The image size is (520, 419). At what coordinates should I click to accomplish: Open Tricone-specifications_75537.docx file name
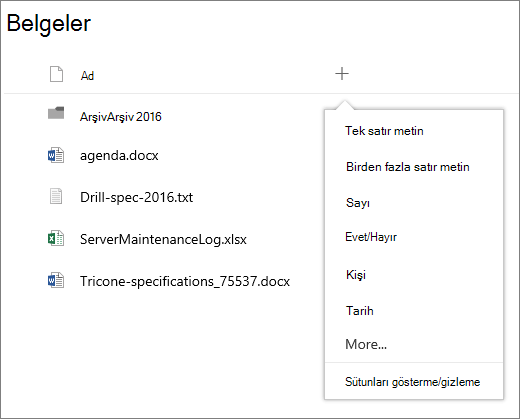[185, 281]
